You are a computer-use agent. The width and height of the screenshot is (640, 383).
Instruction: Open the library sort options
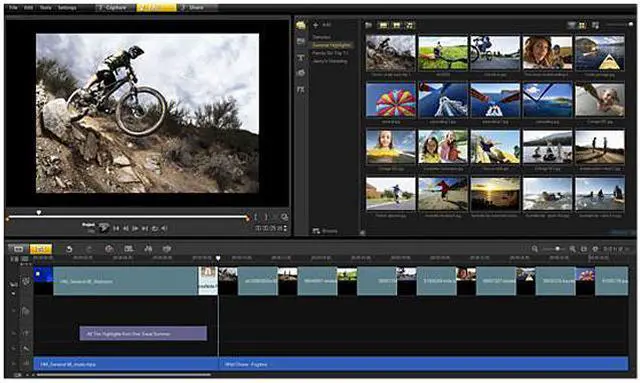click(x=596, y=25)
